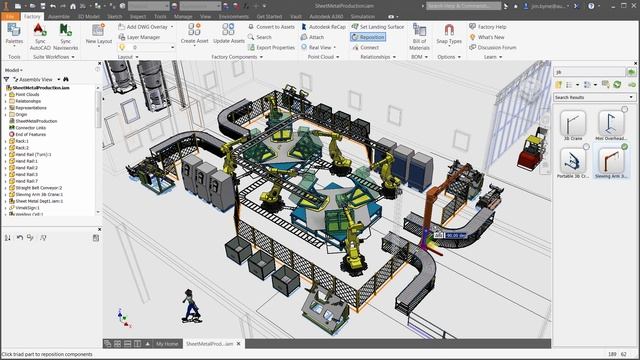Image resolution: width=640 pixels, height=360 pixels.
Task: Open What's New
Action: 487,37
